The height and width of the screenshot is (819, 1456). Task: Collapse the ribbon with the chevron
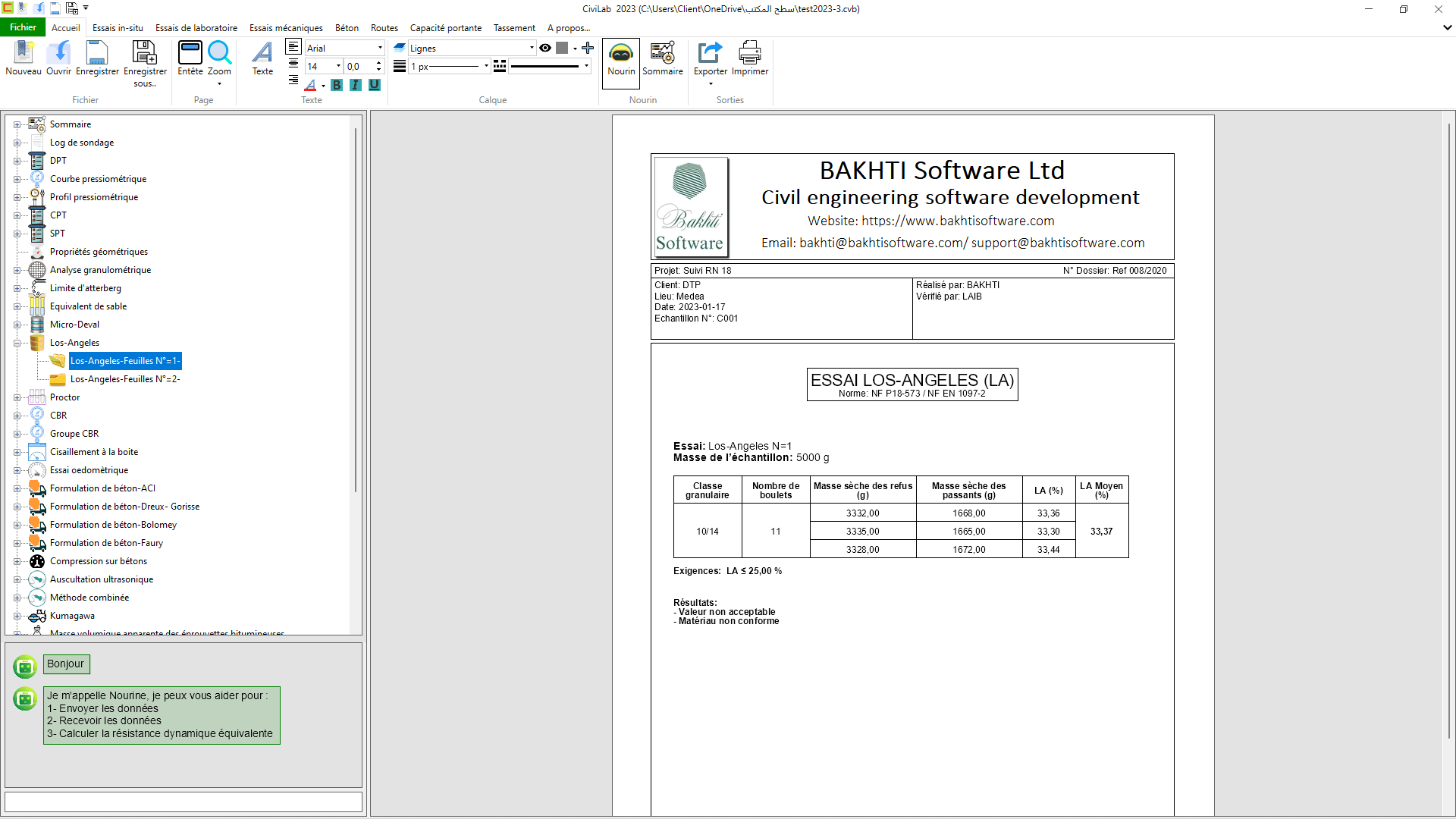point(1447,27)
